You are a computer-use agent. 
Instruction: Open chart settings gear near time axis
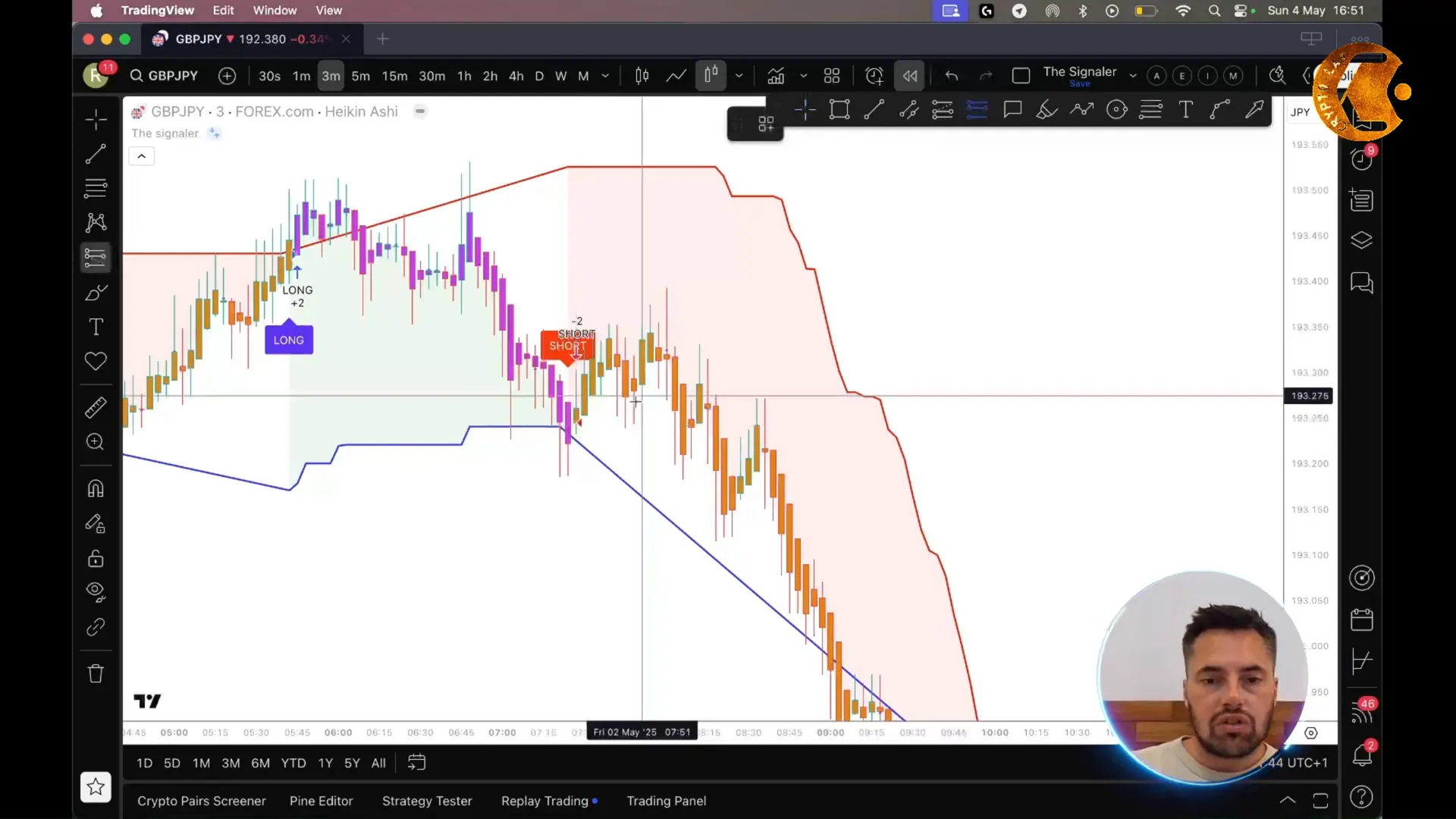pyautogui.click(x=1311, y=733)
